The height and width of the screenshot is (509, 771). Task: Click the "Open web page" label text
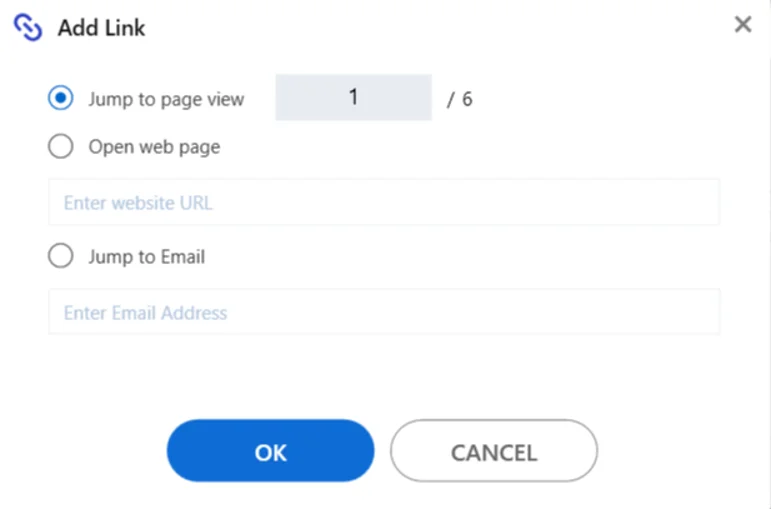click(x=154, y=147)
